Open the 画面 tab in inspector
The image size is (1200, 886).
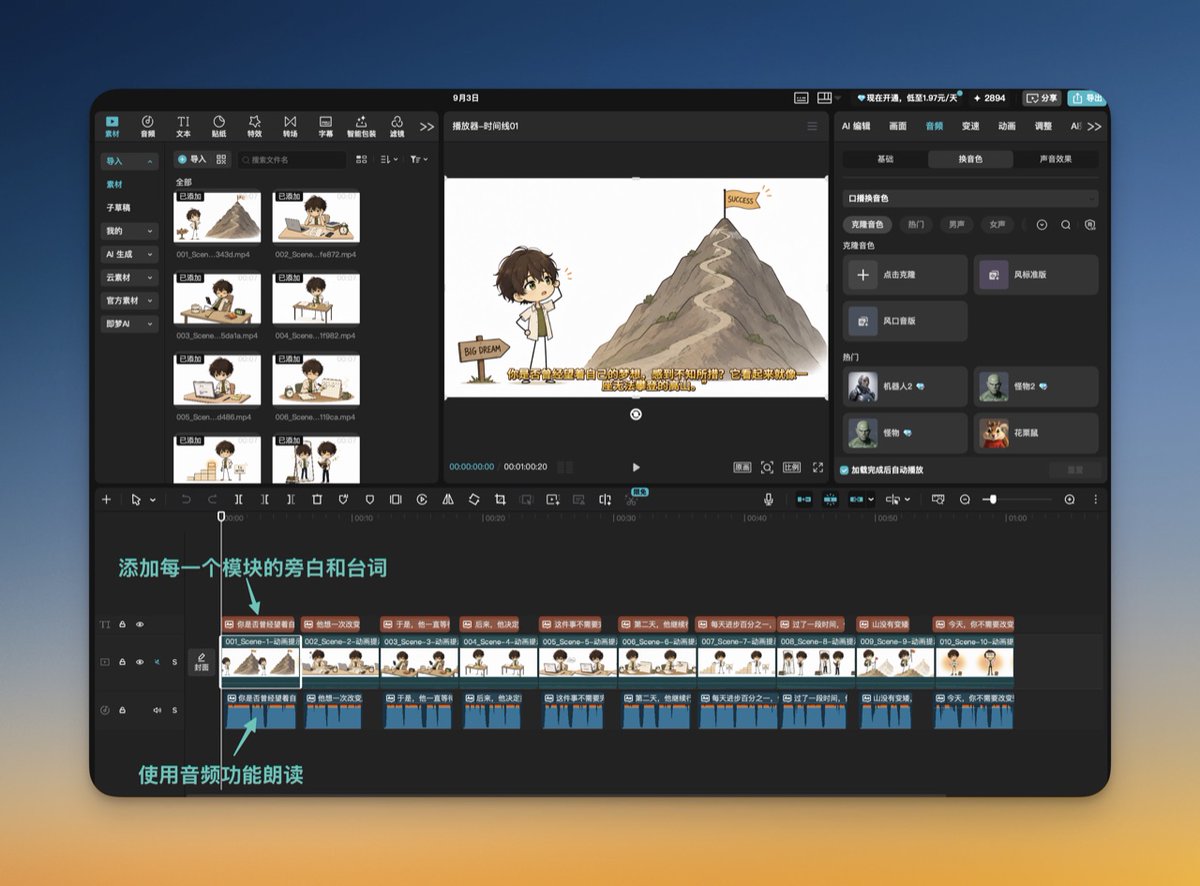point(898,126)
